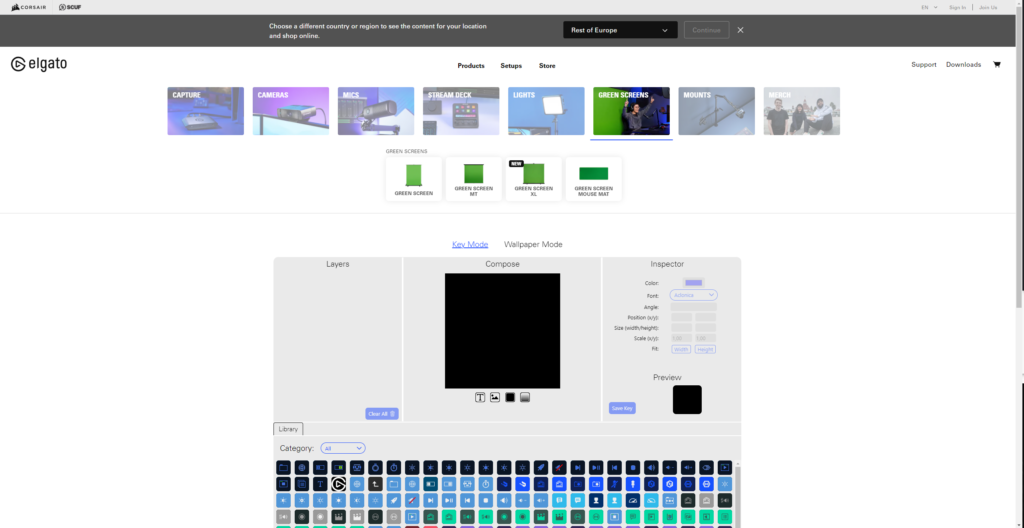Pick the dark navy folder library icon
1024x528 pixels.
[x=283, y=467]
